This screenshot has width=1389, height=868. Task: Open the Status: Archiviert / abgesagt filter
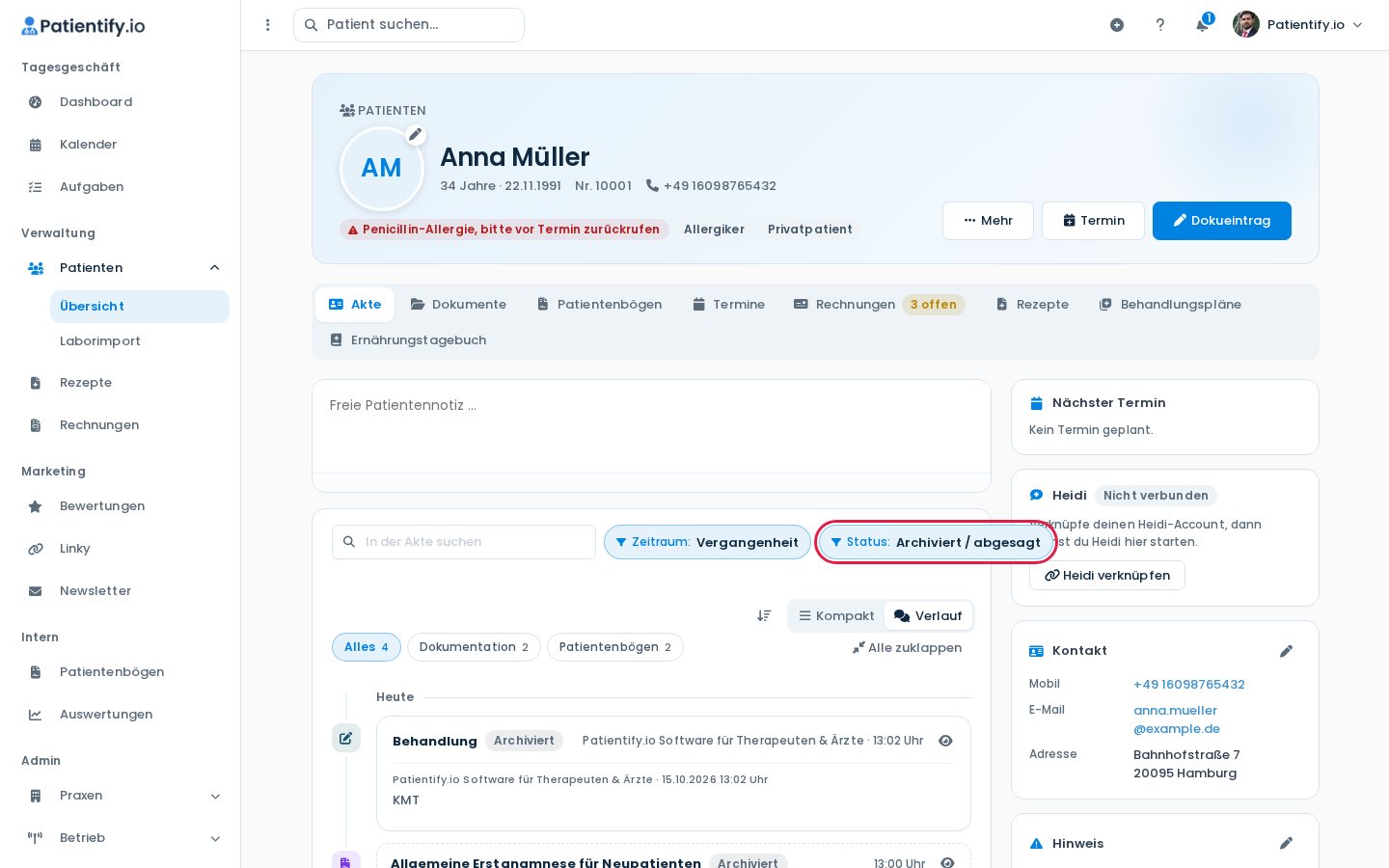tap(936, 542)
